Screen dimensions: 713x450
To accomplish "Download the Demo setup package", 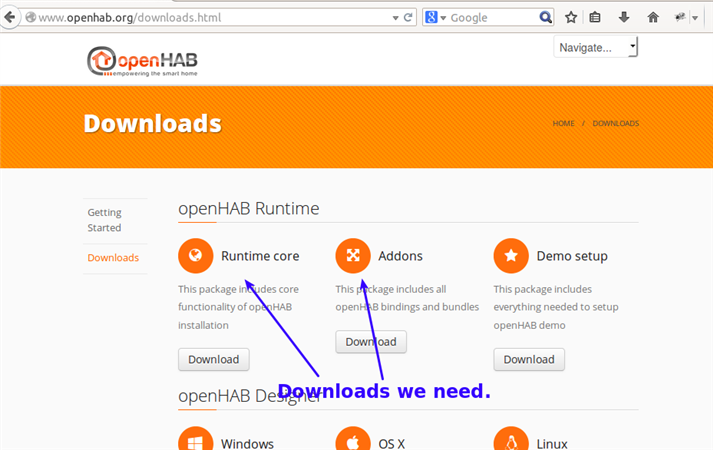I will [x=529, y=360].
